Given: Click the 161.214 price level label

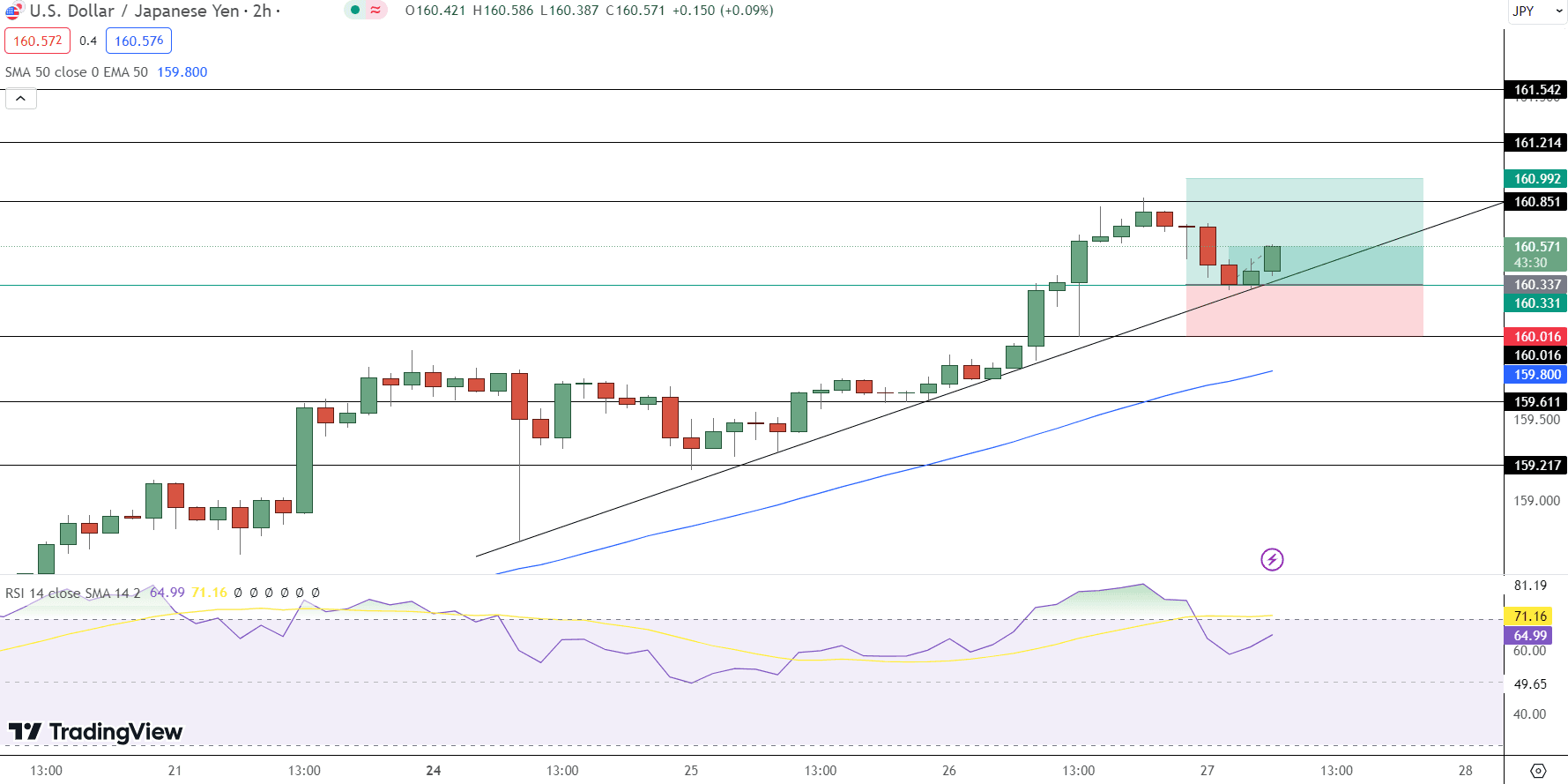Looking at the screenshot, I should click(1535, 143).
